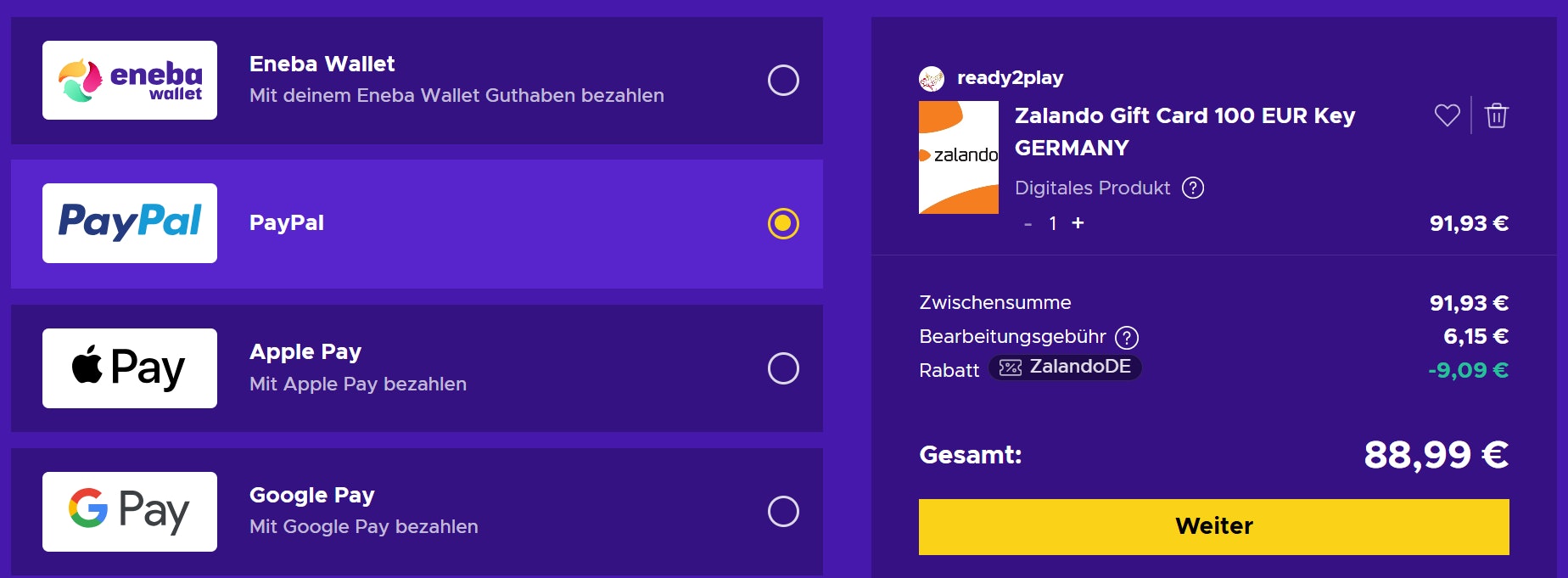Click the Weiter button
The image size is (1568, 578).
click(1212, 526)
